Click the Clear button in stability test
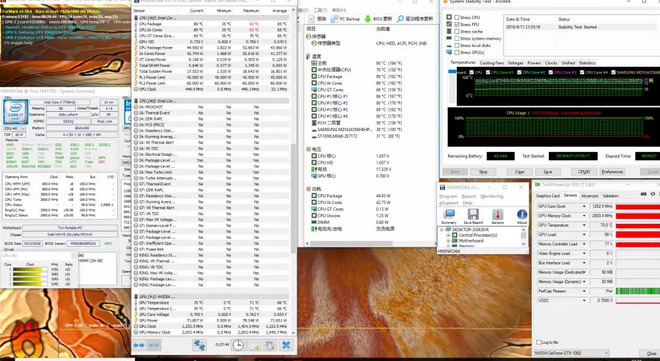This screenshot has height=361, width=660. (x=519, y=172)
